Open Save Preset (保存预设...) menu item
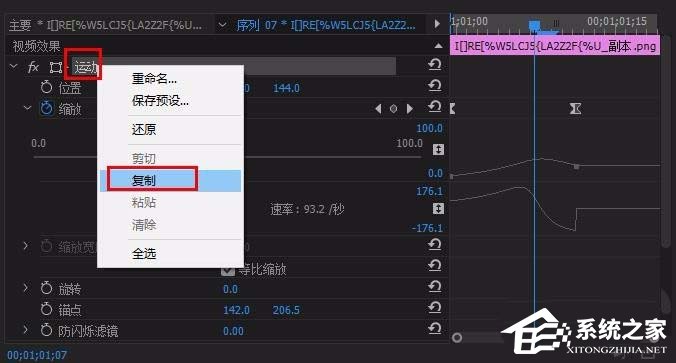 pyautogui.click(x=160, y=101)
